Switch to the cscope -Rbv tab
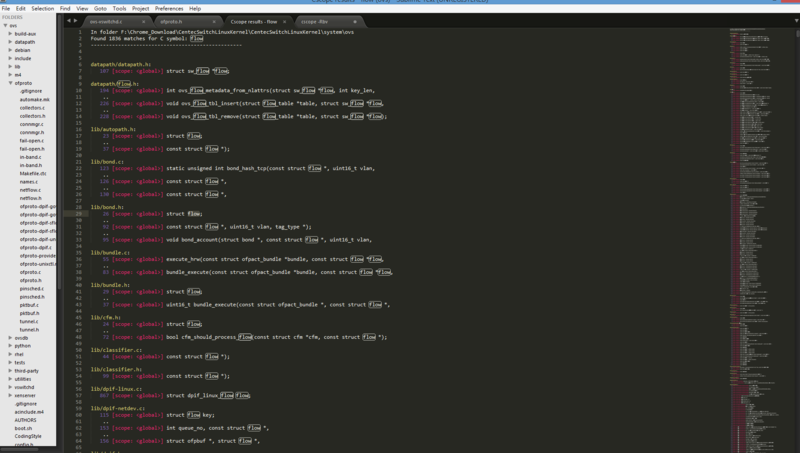Viewport: 800px width, 453px height. click(x=314, y=22)
